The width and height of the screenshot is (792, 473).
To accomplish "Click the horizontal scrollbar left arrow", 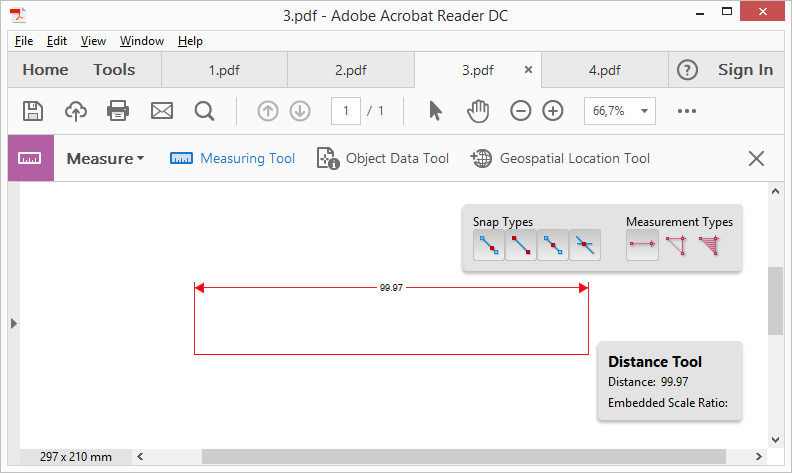I will click(140, 457).
